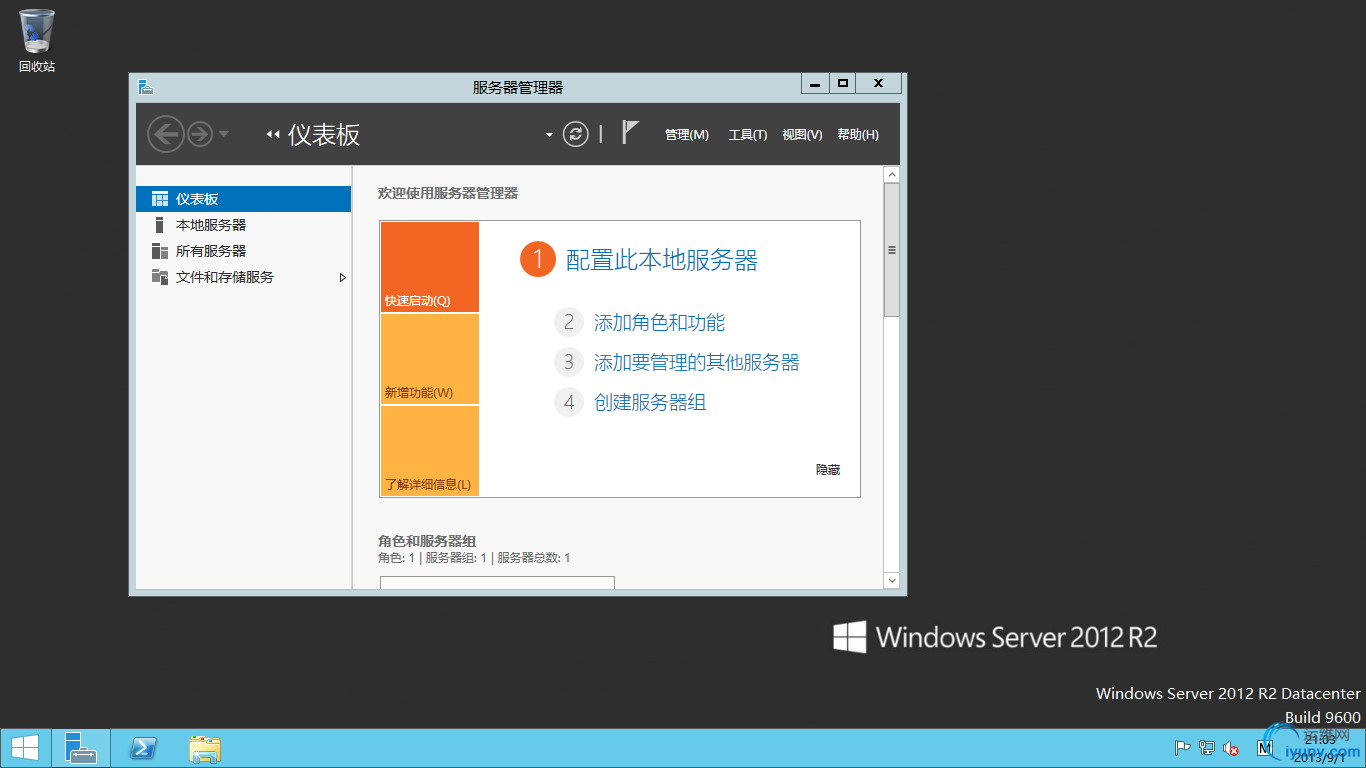Click the network icon in system tray
Viewport: 1366px width, 768px height.
tap(1207, 748)
